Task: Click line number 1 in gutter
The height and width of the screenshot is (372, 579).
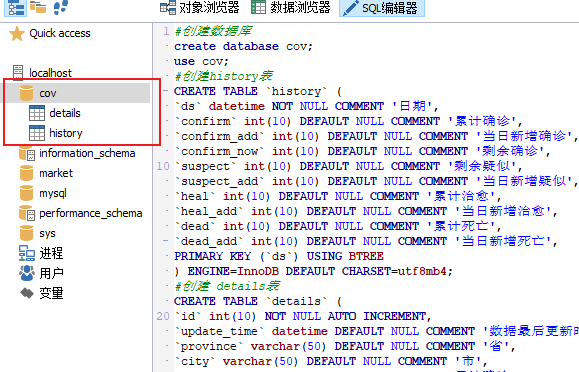Action: pos(166,31)
